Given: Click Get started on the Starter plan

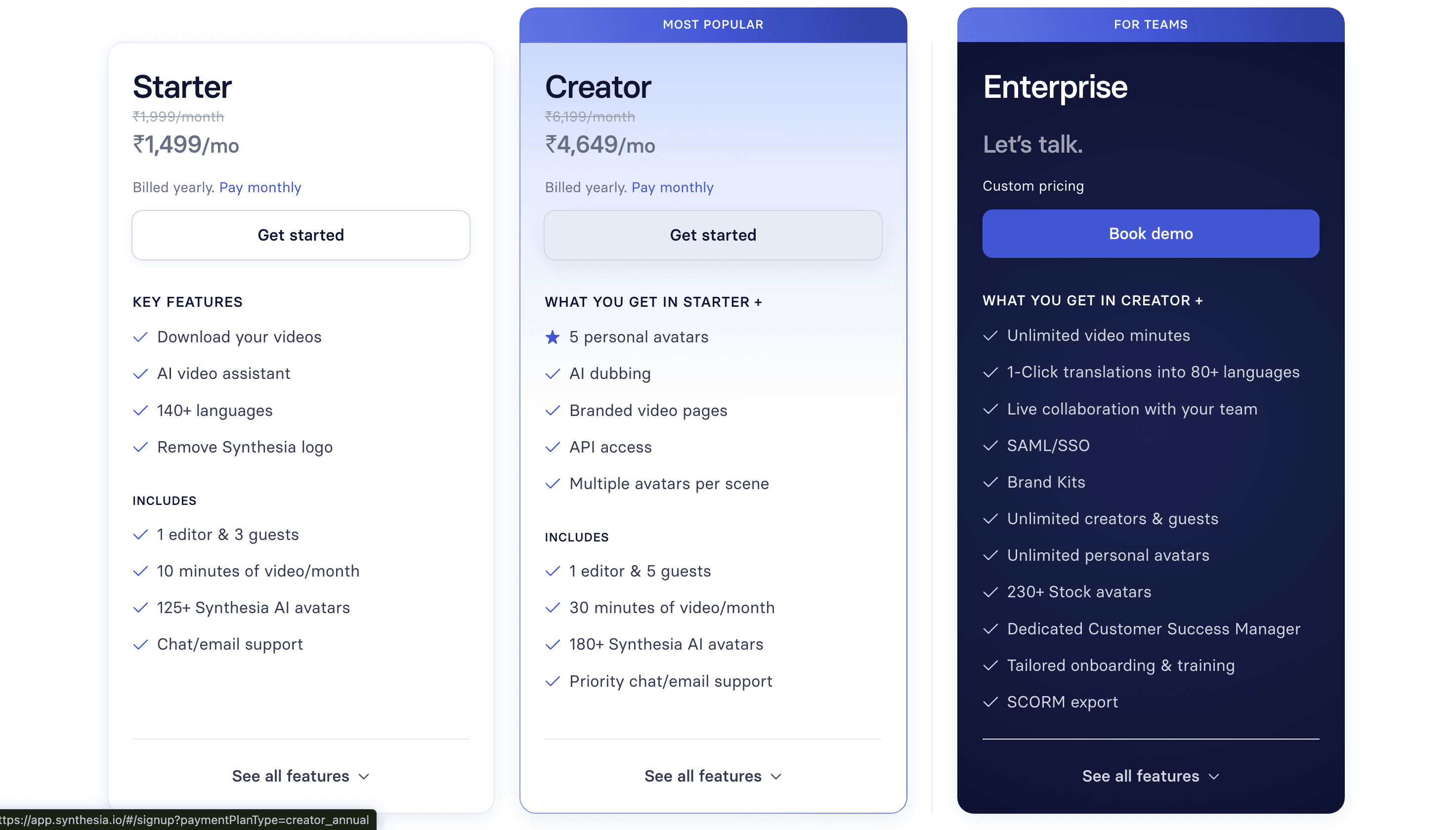Looking at the screenshot, I should click(x=300, y=235).
